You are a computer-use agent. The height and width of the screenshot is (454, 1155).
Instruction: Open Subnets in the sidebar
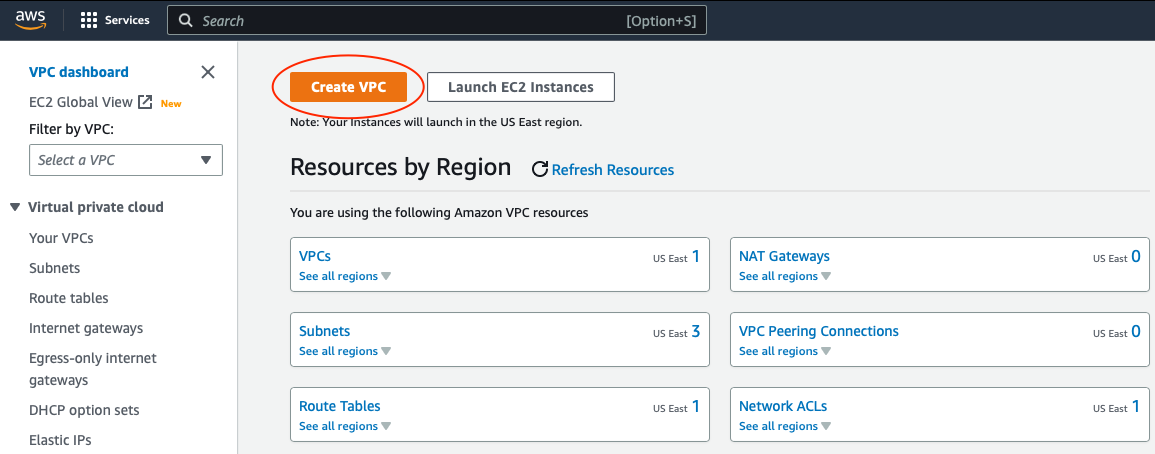[x=55, y=268]
